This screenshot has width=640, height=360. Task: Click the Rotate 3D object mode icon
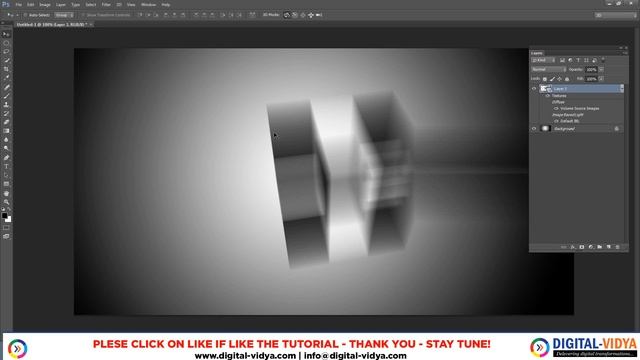coord(287,15)
